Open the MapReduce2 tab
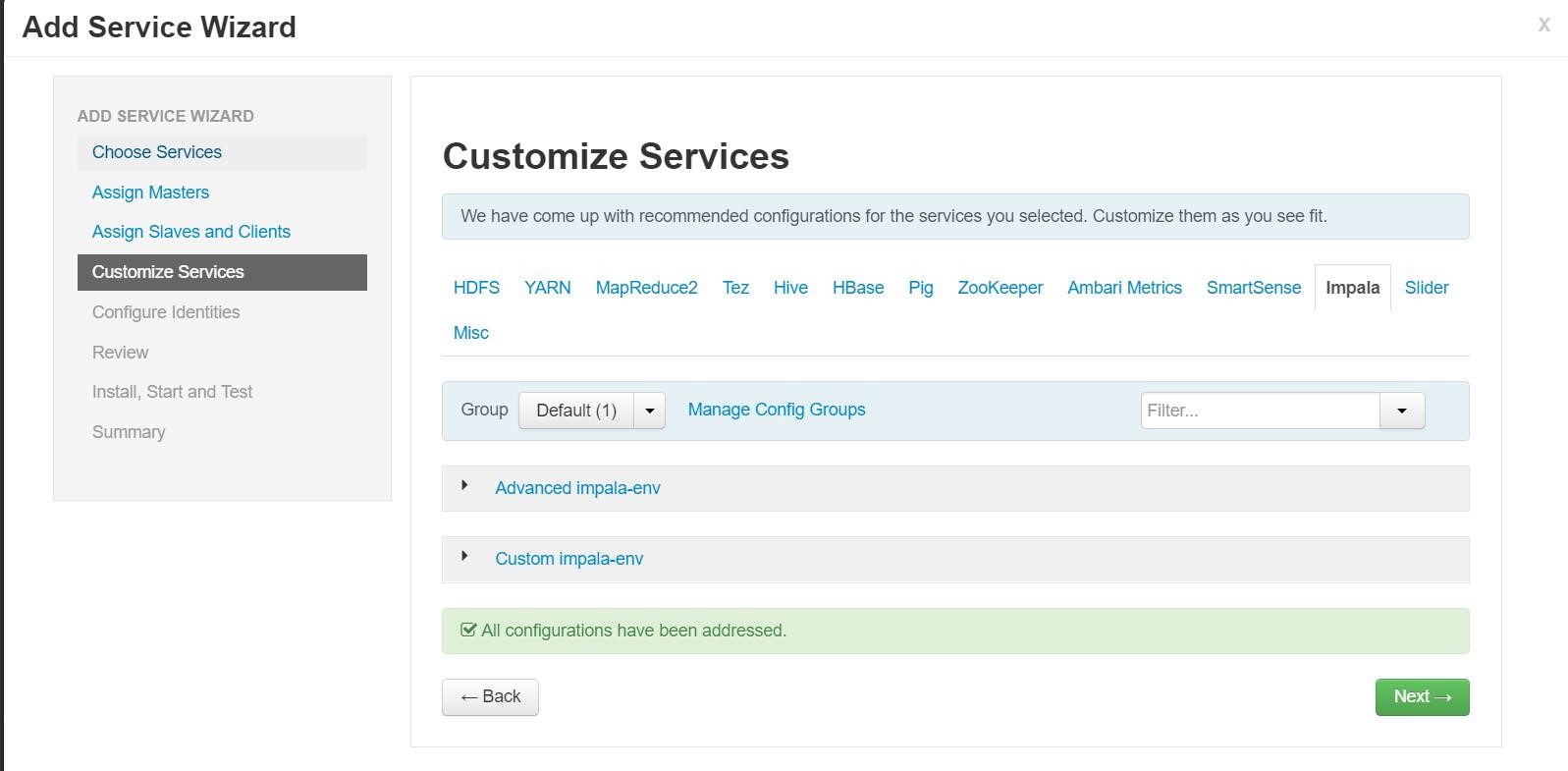 (x=646, y=288)
